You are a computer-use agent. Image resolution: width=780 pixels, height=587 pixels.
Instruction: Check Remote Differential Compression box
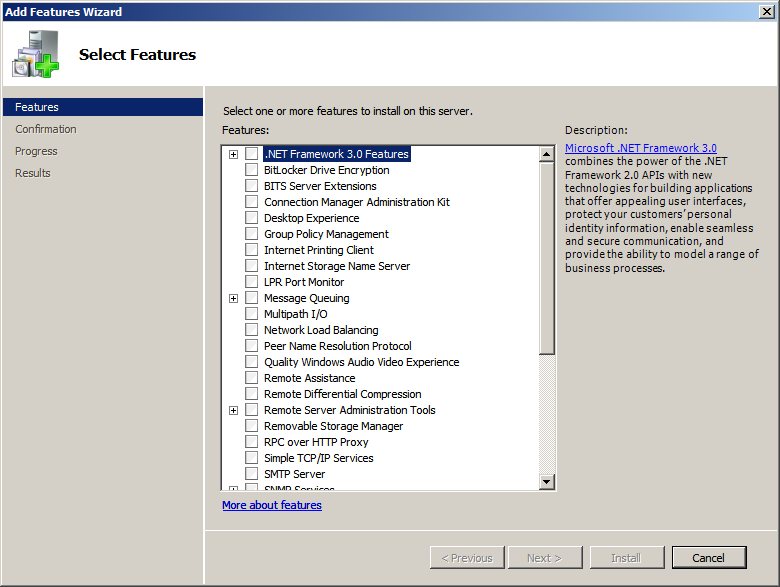pyautogui.click(x=252, y=393)
